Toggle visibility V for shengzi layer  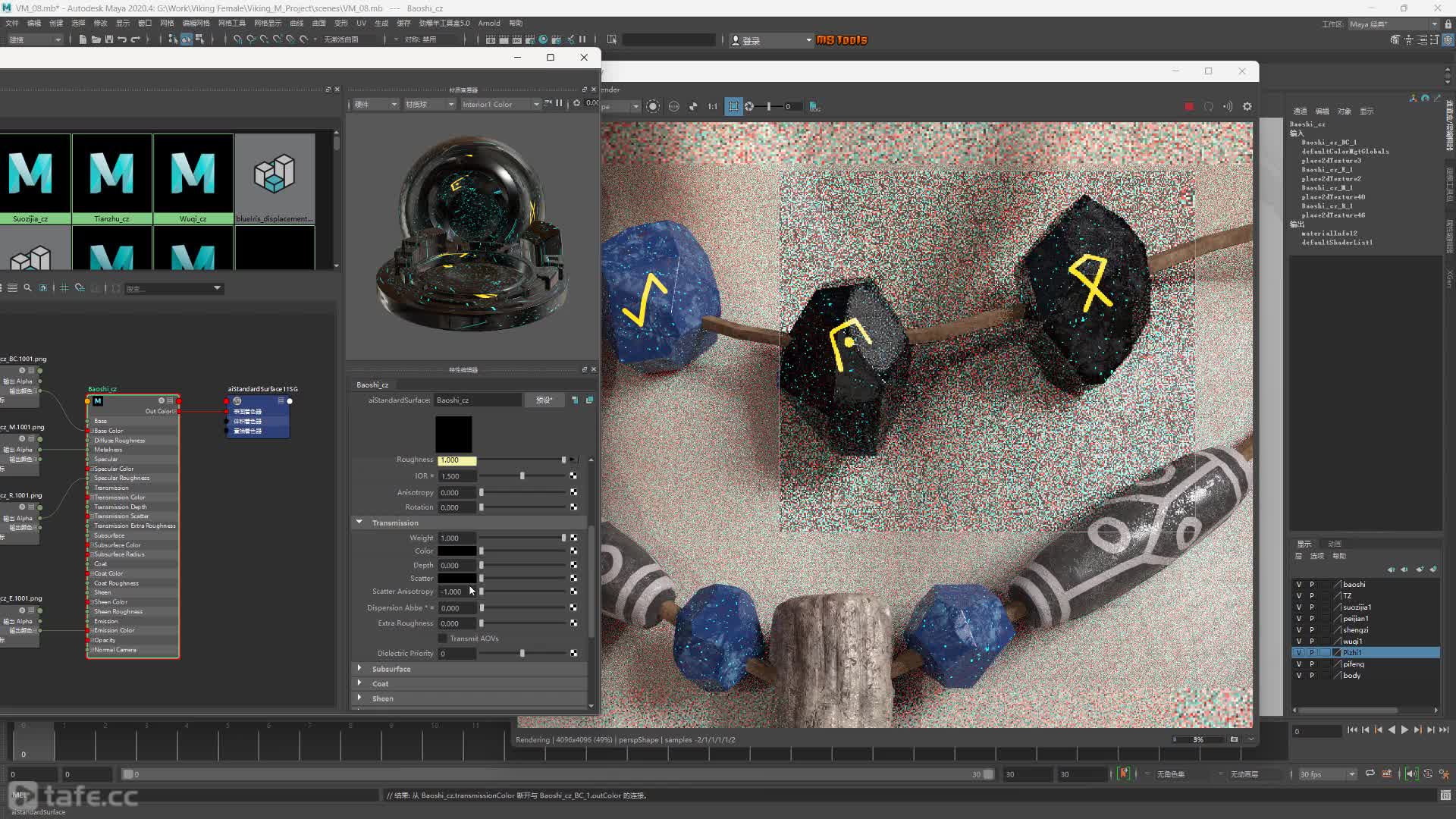point(1299,630)
